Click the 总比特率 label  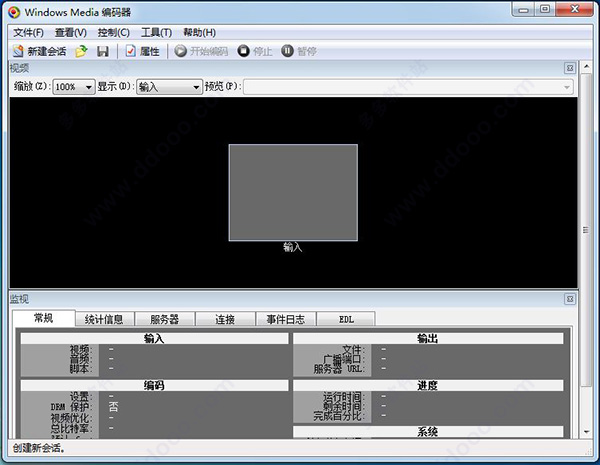71,428
